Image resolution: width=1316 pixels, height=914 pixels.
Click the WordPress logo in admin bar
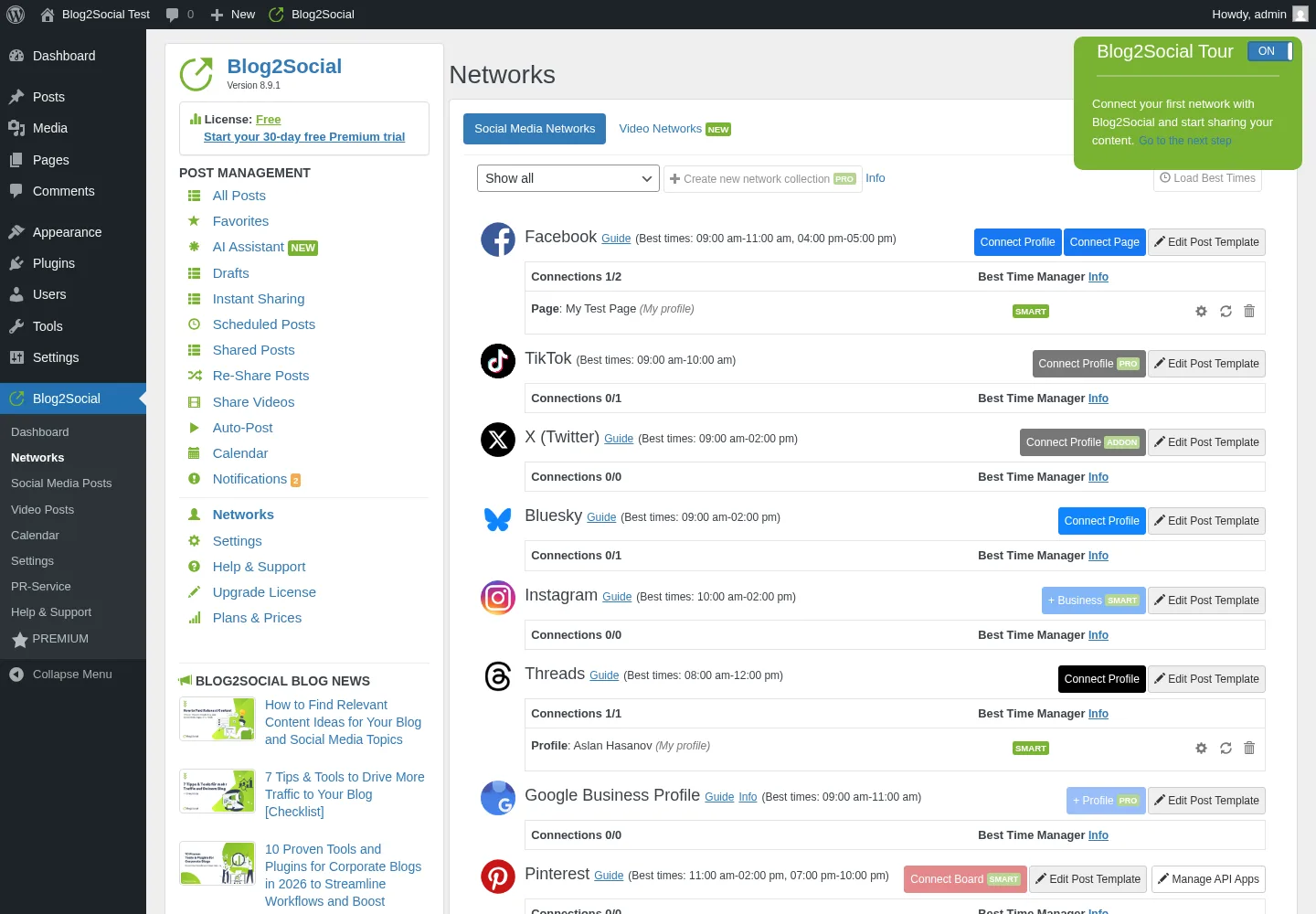click(x=16, y=14)
